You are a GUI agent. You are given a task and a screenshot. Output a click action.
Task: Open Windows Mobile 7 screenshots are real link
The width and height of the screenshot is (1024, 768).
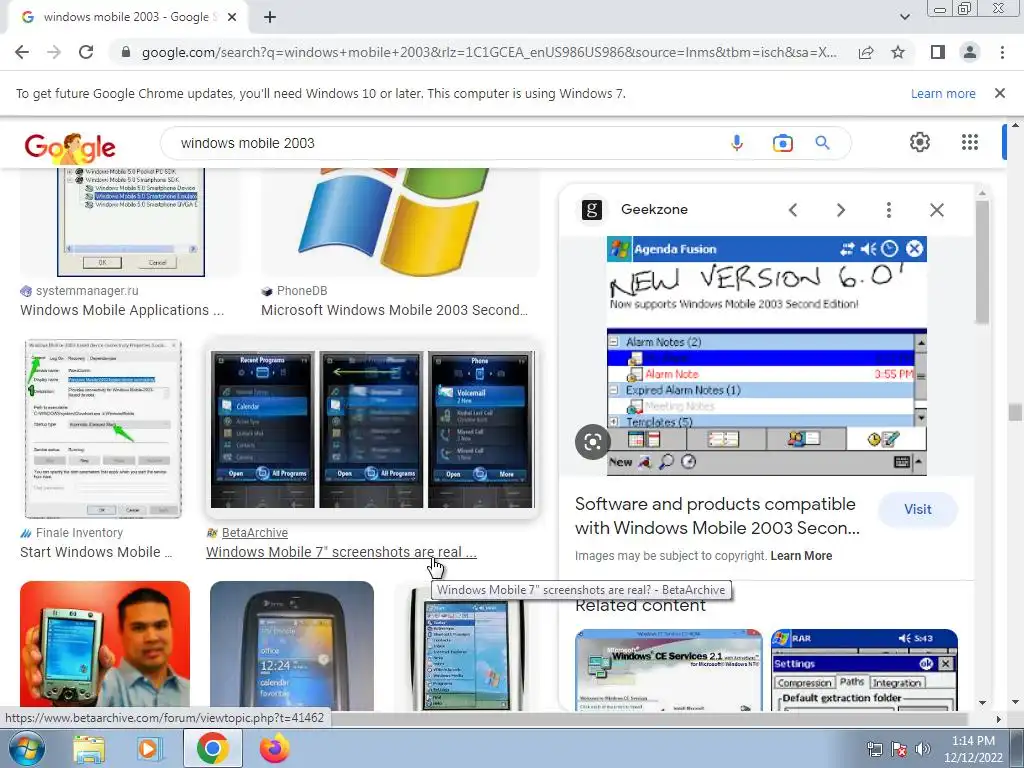tap(342, 552)
